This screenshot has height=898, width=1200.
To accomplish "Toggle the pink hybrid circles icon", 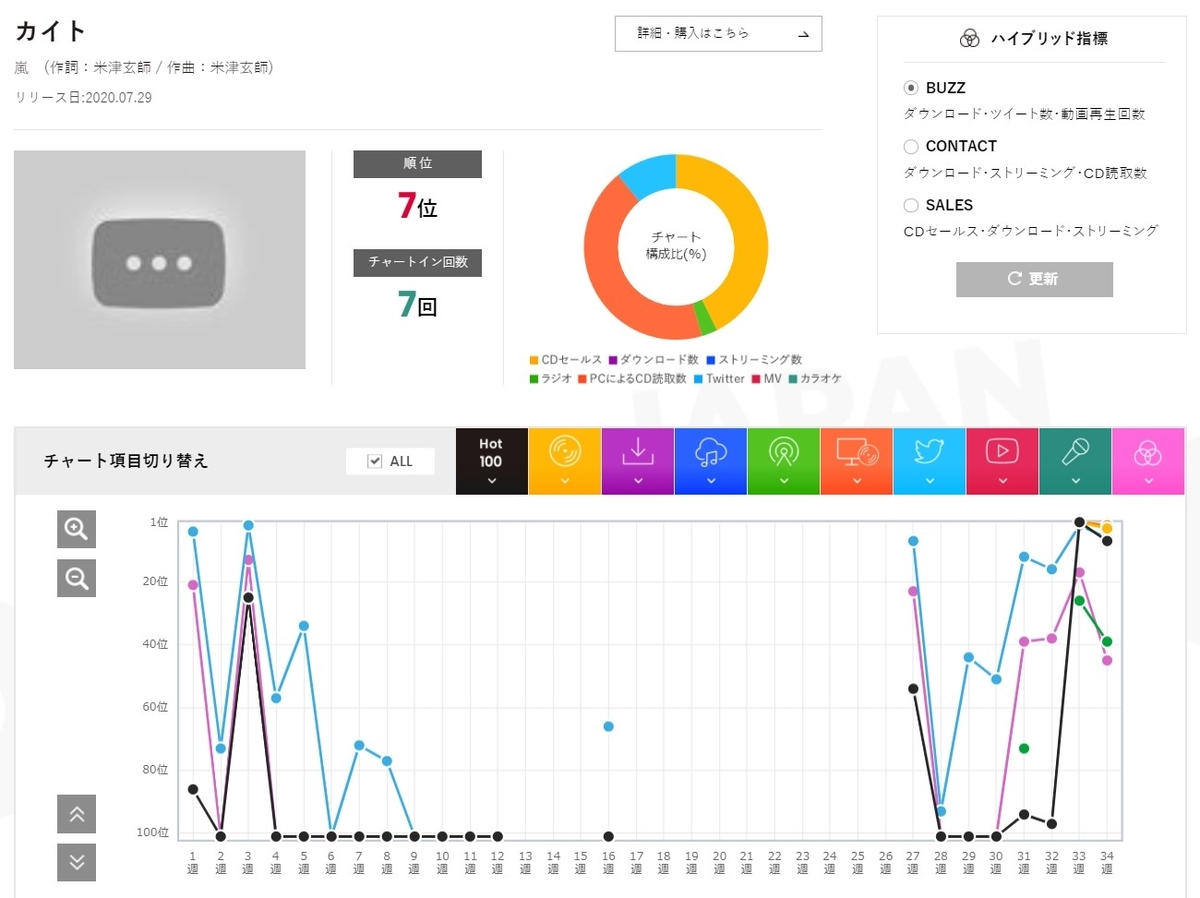I will [1148, 461].
